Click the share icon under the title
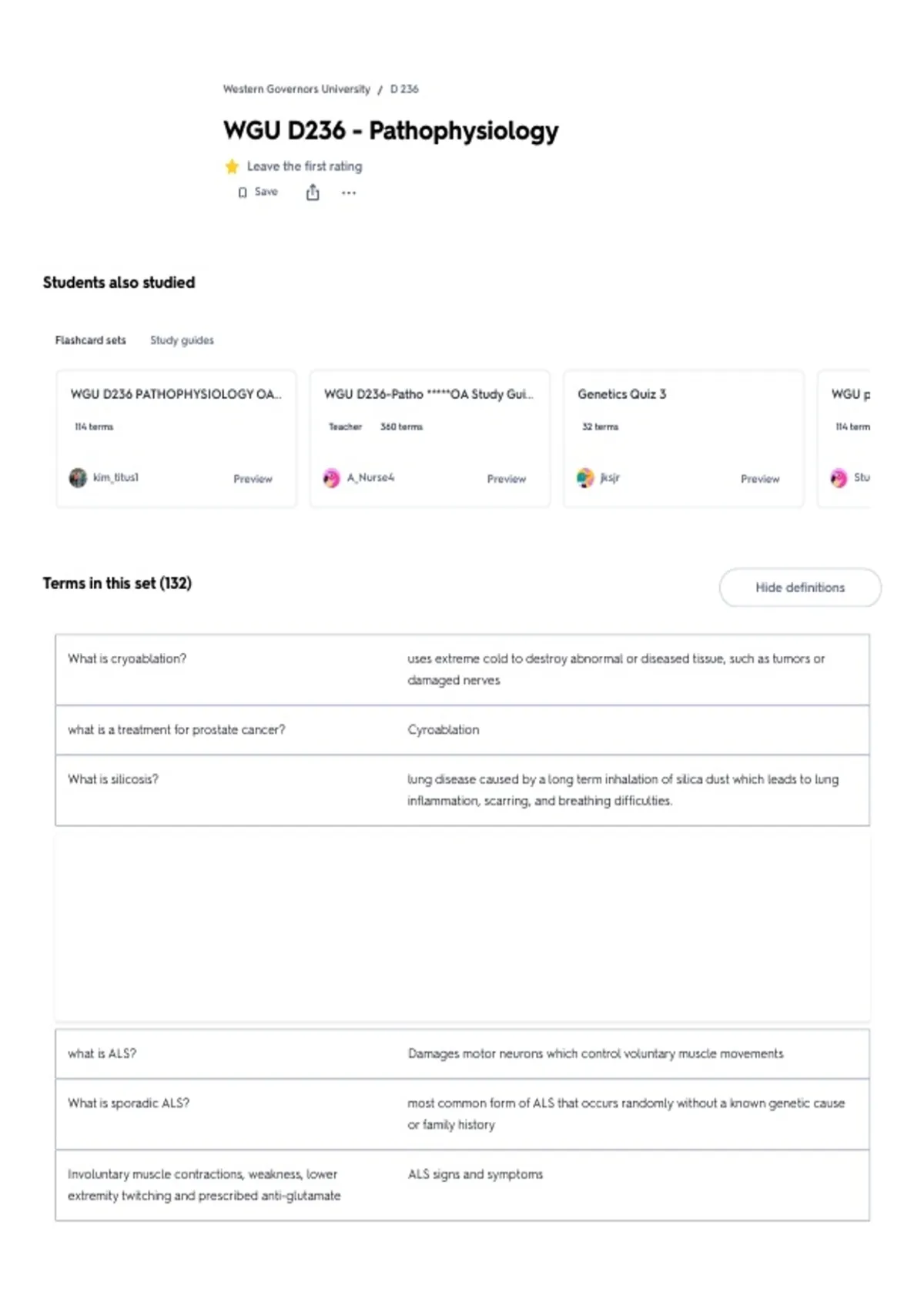Viewport: 924px width, 1309px height. tap(313, 192)
